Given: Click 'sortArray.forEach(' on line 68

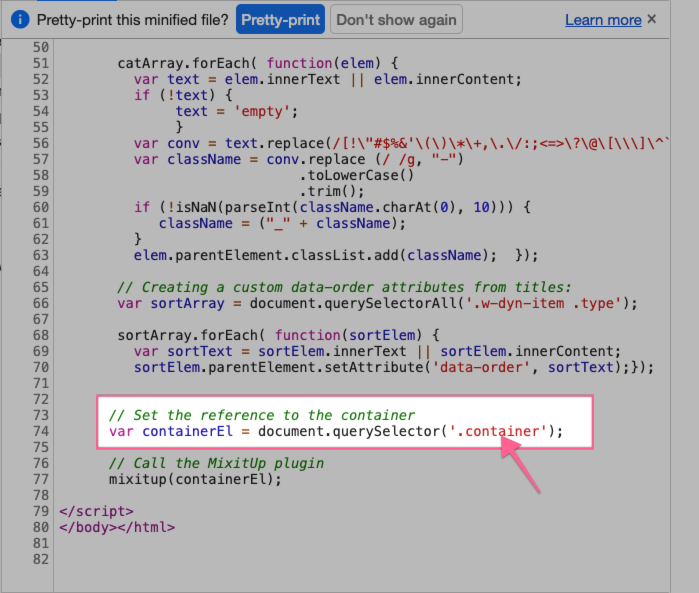Looking at the screenshot, I should [192, 335].
